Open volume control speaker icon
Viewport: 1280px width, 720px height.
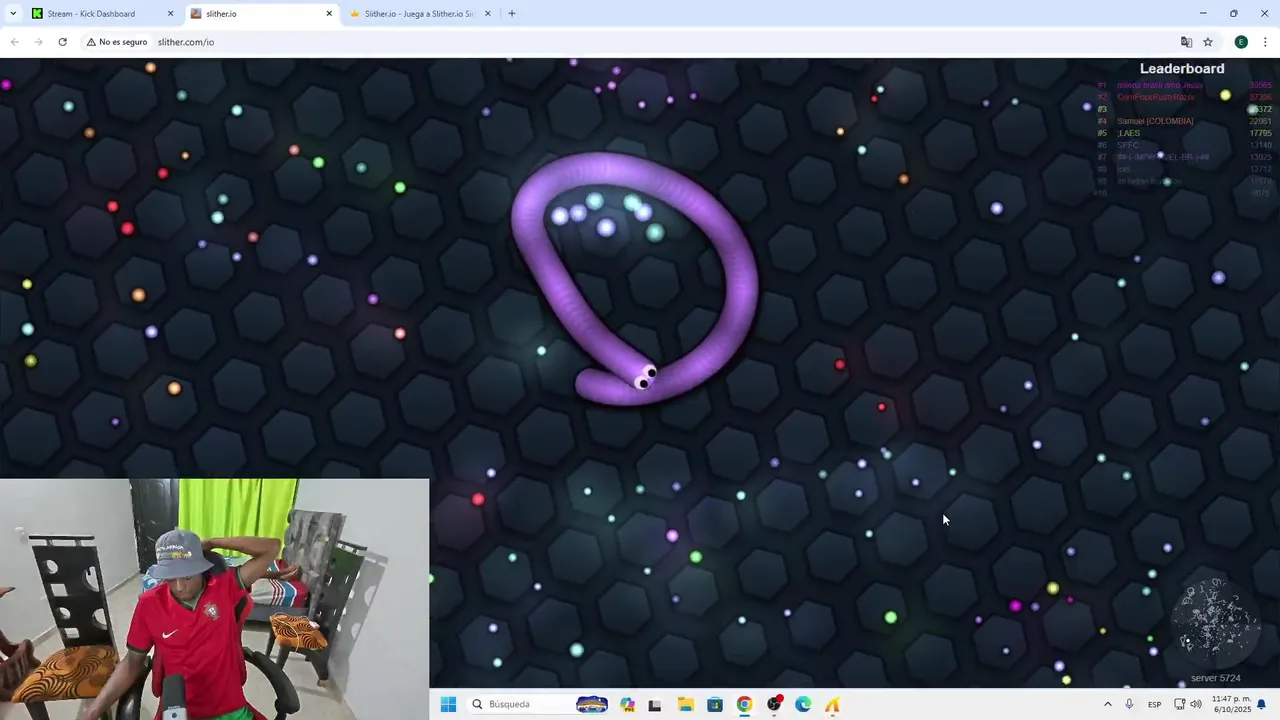[x=1196, y=704]
